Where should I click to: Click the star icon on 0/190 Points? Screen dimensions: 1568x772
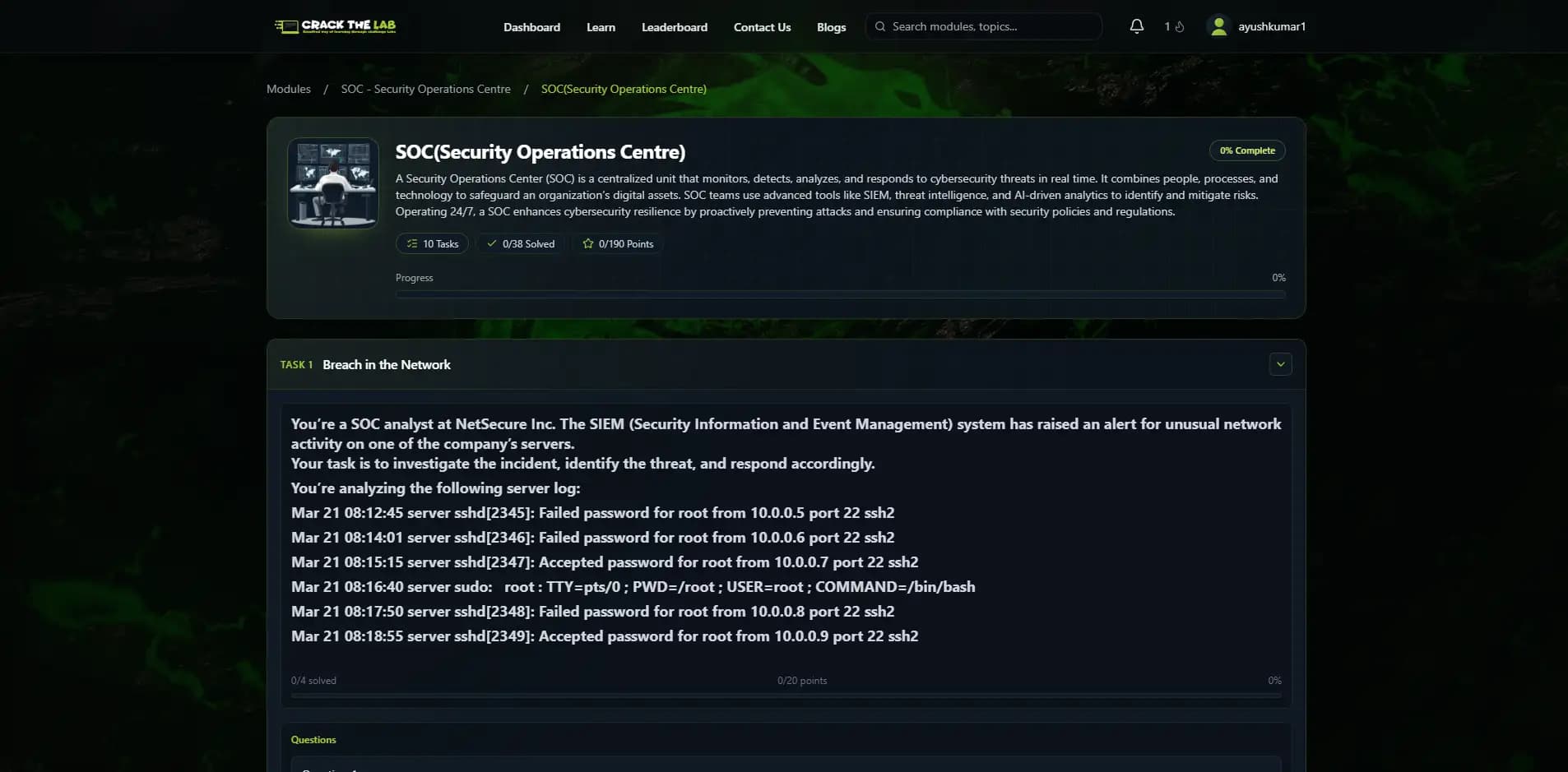pos(588,243)
